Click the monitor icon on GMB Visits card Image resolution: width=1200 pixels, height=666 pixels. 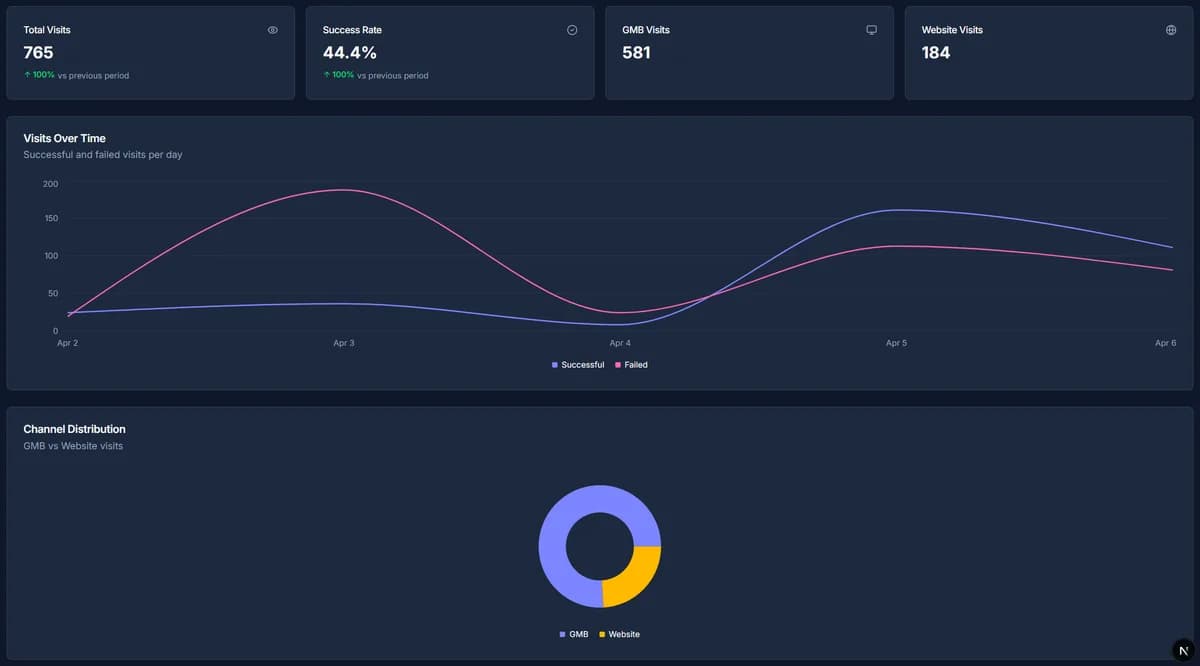coord(872,30)
